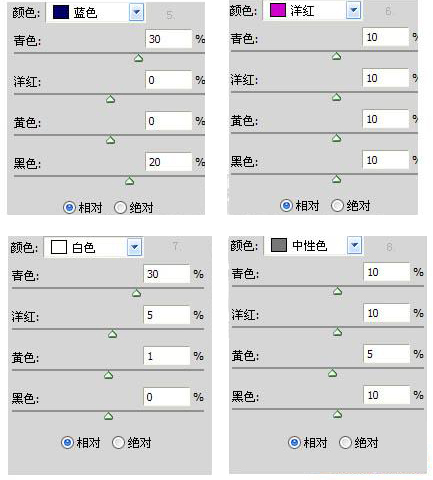The width and height of the screenshot is (433, 480).
Task: Click the 黄色 value field showing 1 in 白色 panel
Action: (x=167, y=356)
